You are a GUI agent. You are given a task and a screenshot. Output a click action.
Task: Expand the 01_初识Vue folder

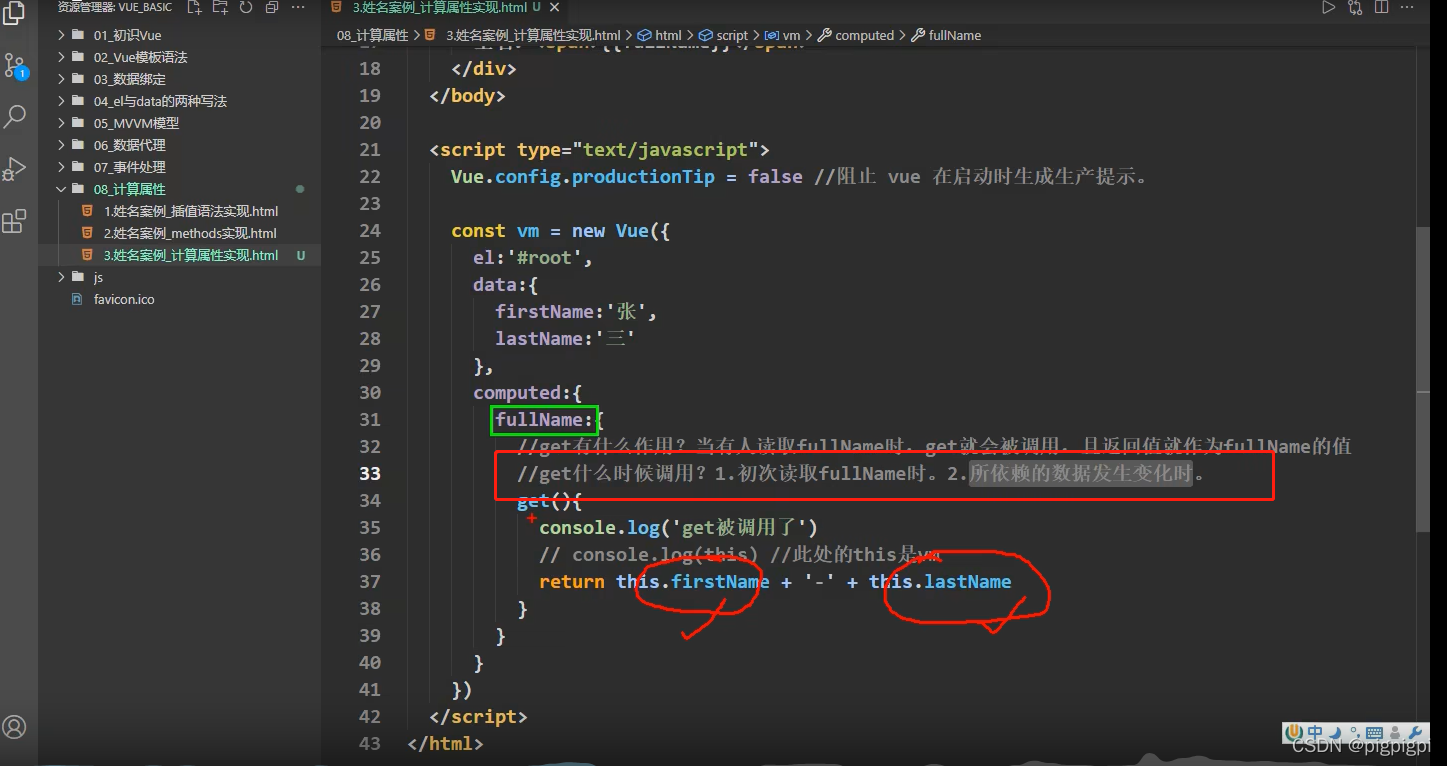[x=179, y=35]
